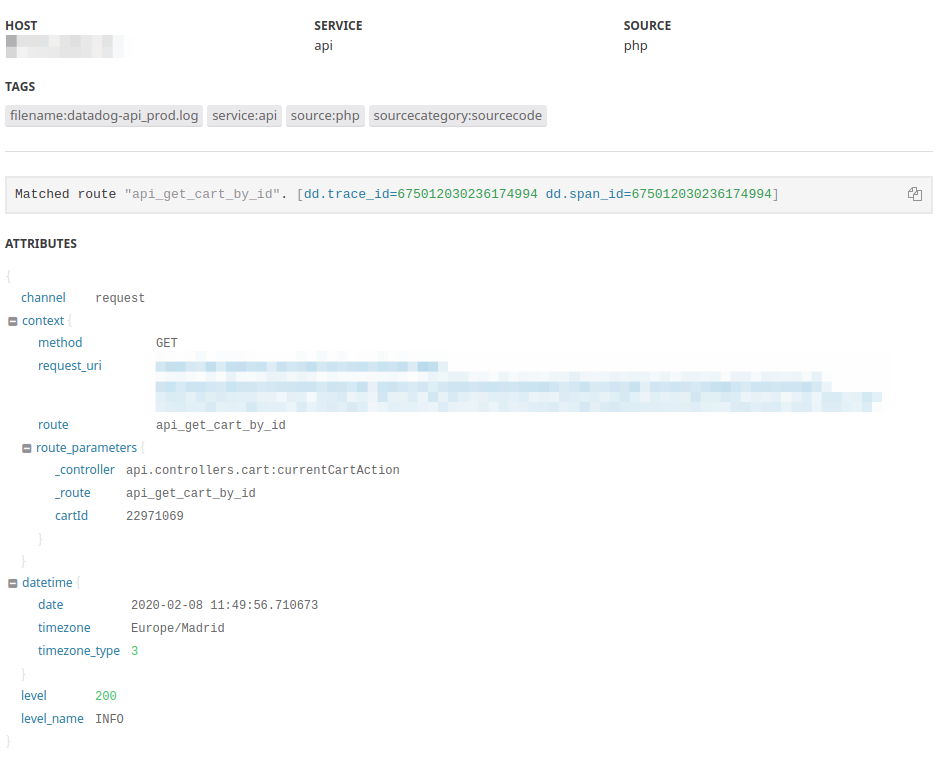The height and width of the screenshot is (777, 942).
Task: Select level value 200
Action: click(x=106, y=696)
